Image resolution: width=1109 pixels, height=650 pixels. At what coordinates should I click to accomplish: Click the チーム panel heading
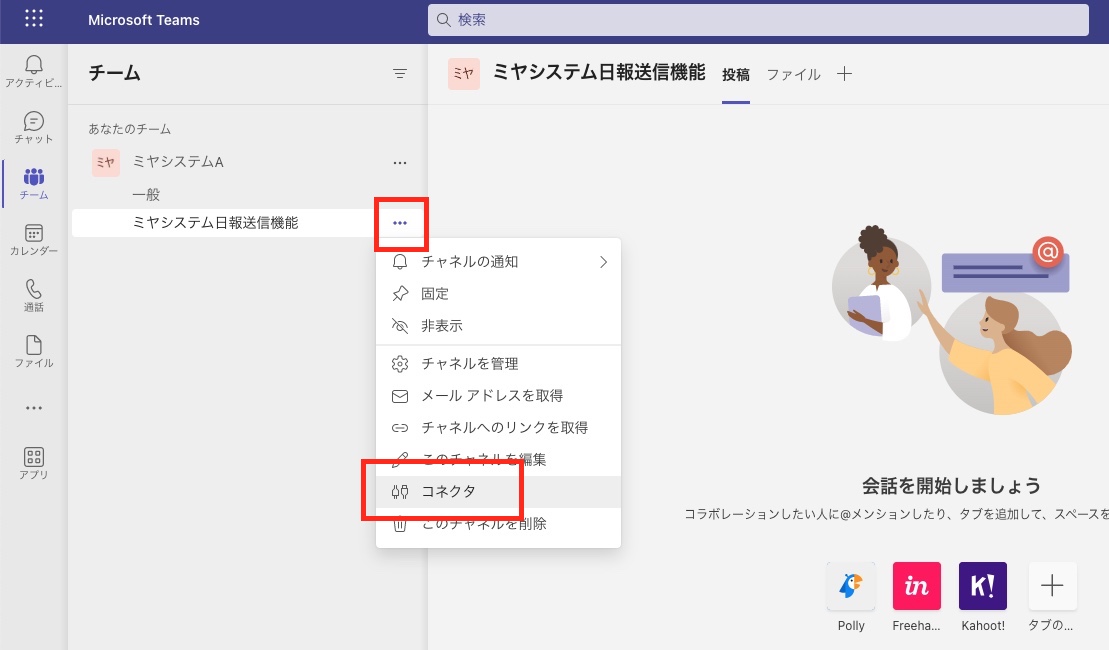click(115, 73)
